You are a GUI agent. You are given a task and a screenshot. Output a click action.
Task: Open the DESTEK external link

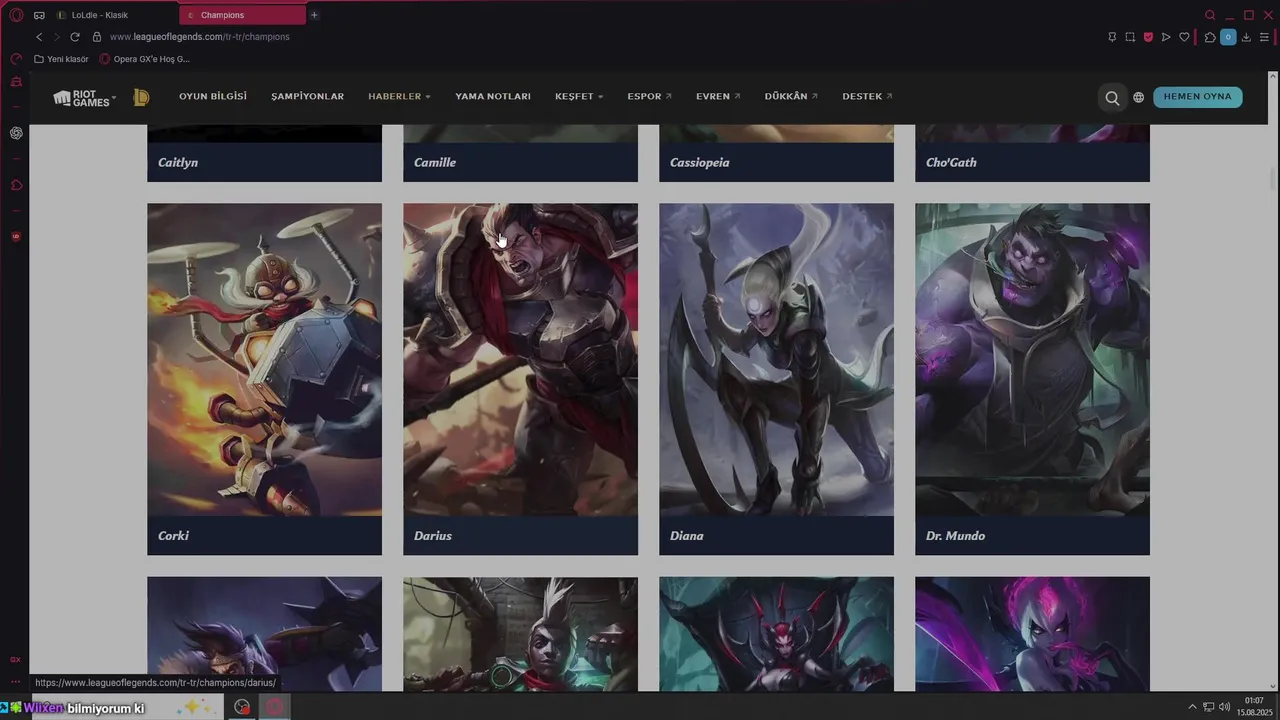867,97
